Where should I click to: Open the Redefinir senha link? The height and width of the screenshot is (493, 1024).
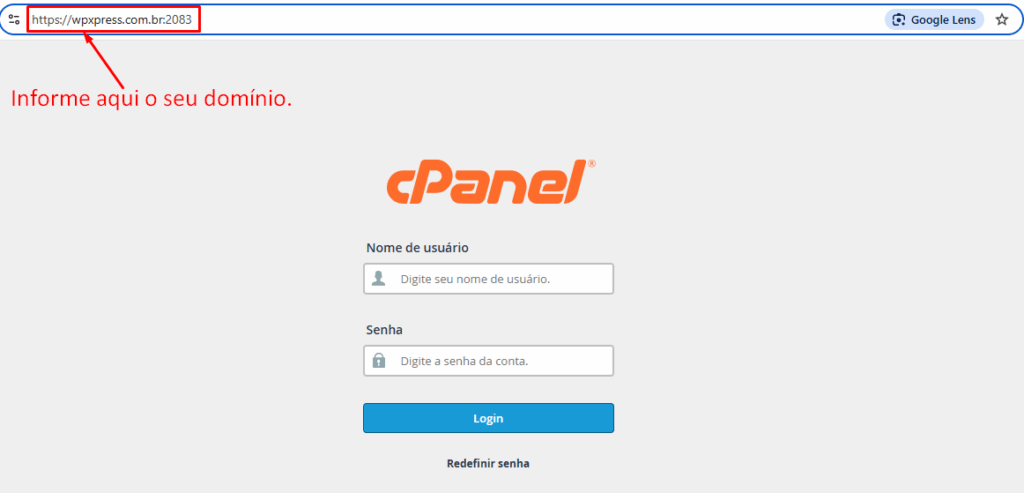[488, 464]
